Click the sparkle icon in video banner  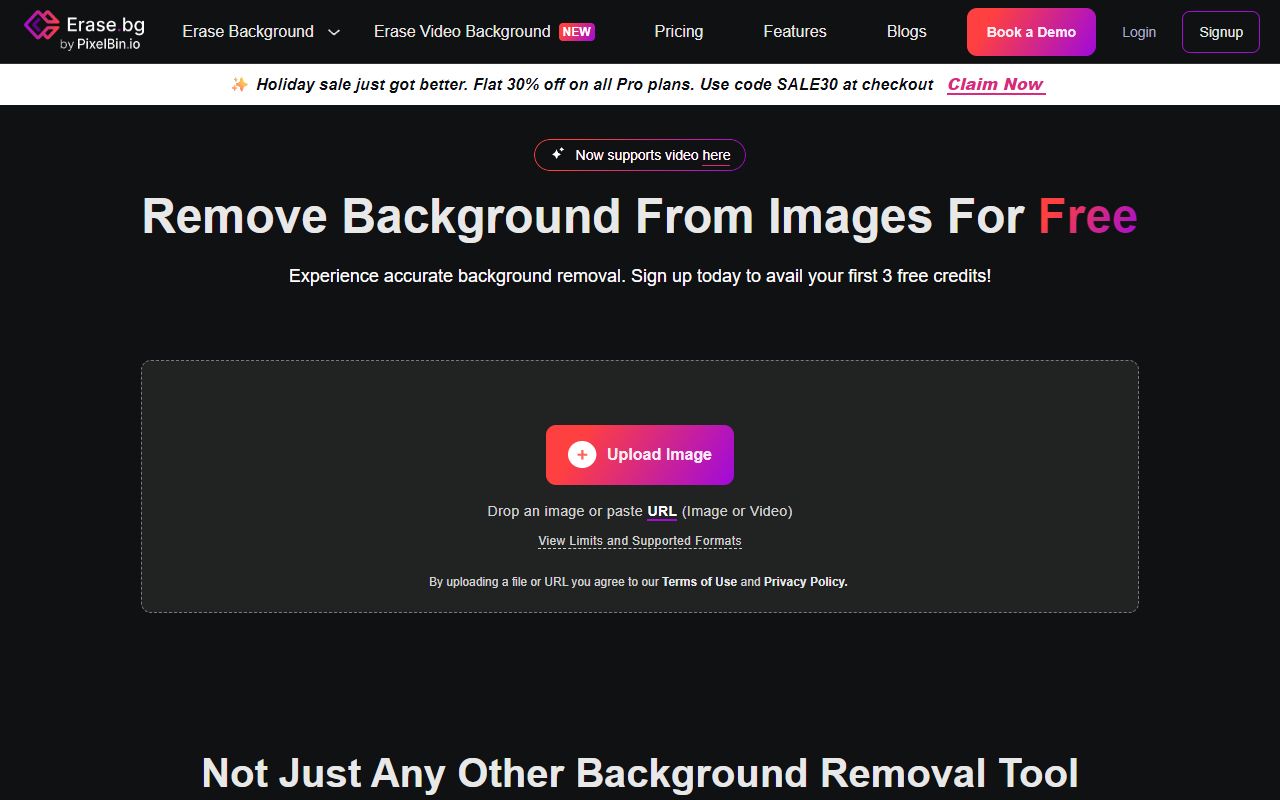pyautogui.click(x=558, y=154)
